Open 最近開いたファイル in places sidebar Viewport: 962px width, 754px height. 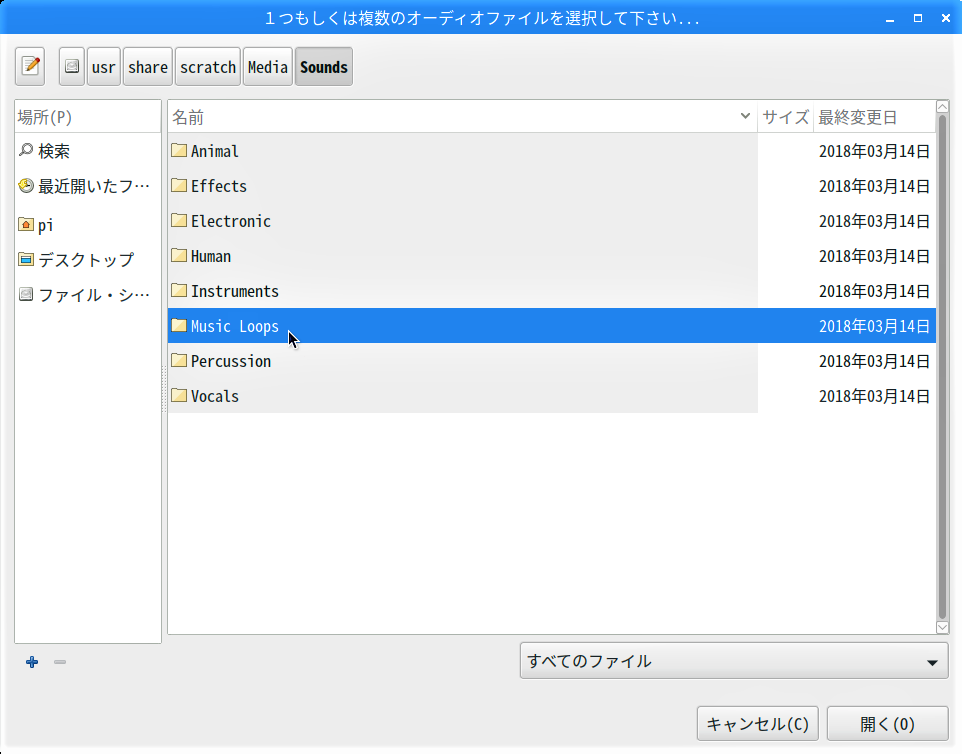click(88, 186)
